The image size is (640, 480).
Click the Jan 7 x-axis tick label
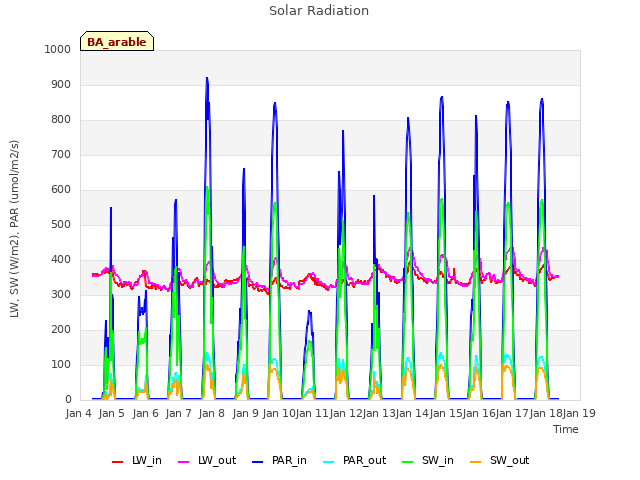(x=179, y=413)
